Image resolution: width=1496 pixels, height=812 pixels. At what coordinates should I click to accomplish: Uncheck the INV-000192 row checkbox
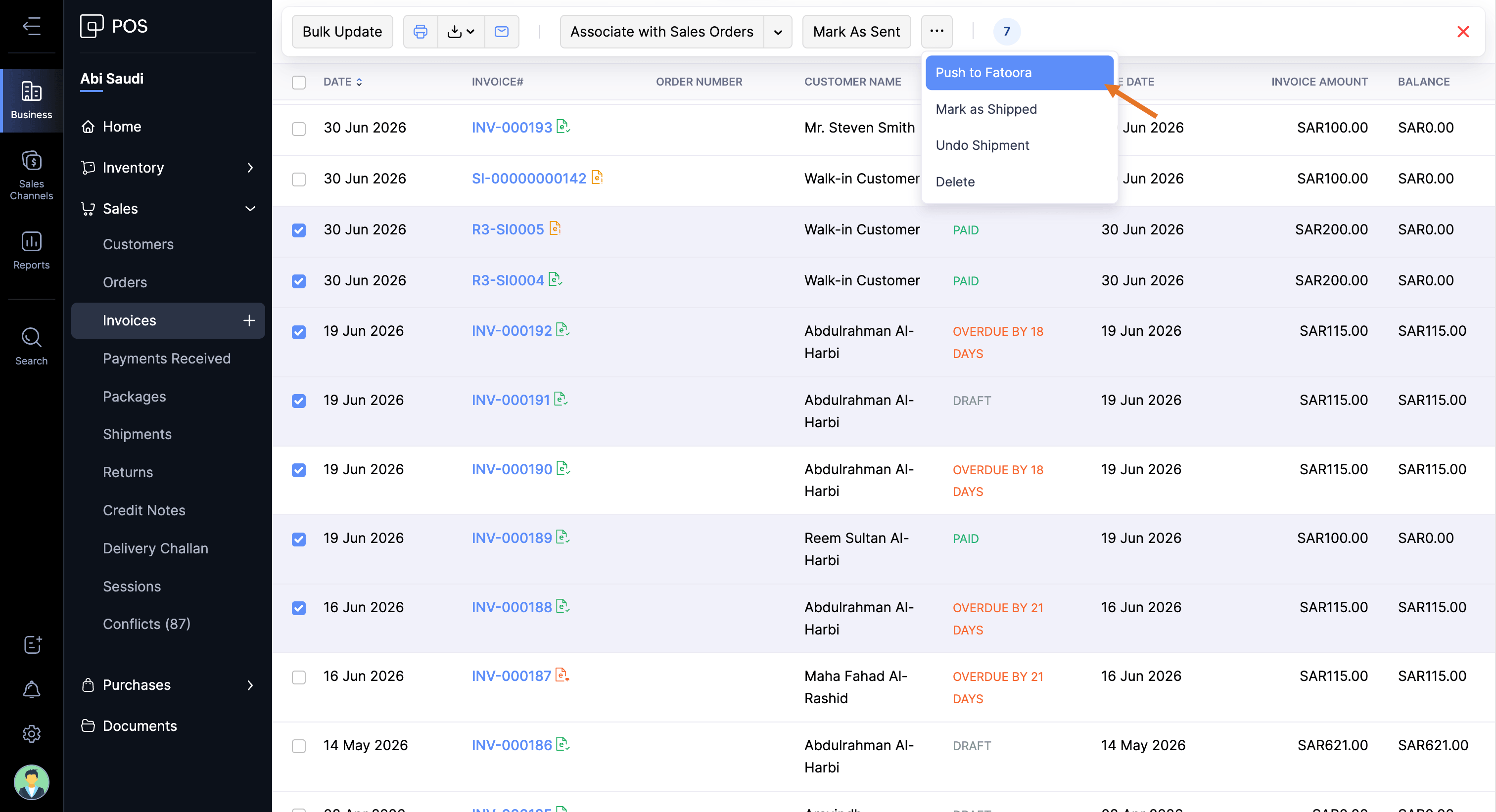[x=298, y=332]
